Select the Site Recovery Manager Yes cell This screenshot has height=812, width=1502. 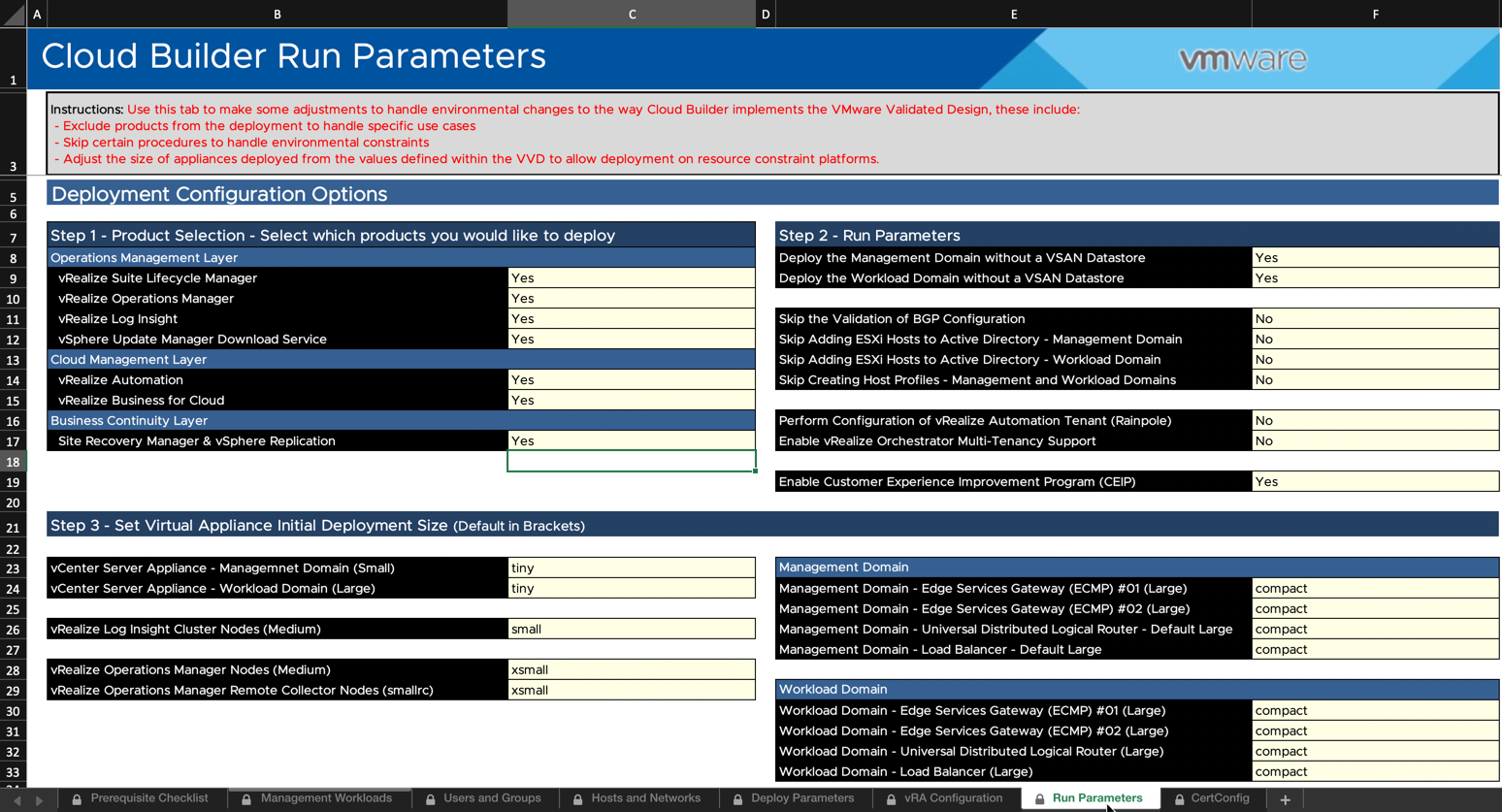pyautogui.click(x=631, y=441)
